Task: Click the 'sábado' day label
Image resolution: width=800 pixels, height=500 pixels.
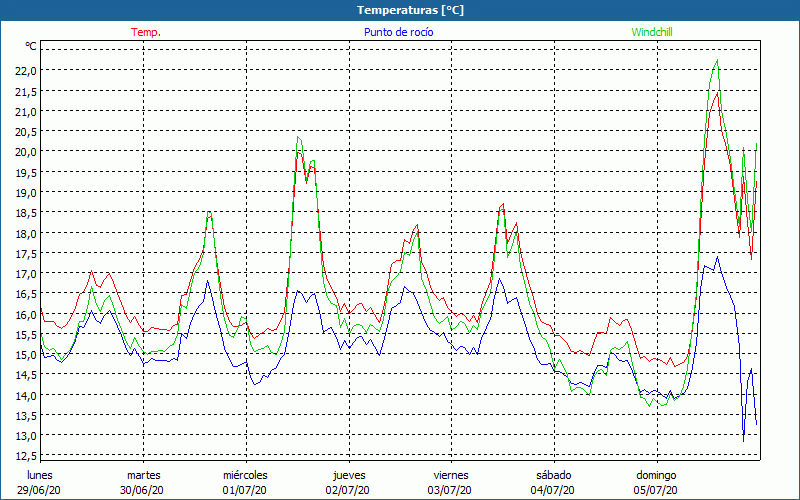Action: (554, 476)
